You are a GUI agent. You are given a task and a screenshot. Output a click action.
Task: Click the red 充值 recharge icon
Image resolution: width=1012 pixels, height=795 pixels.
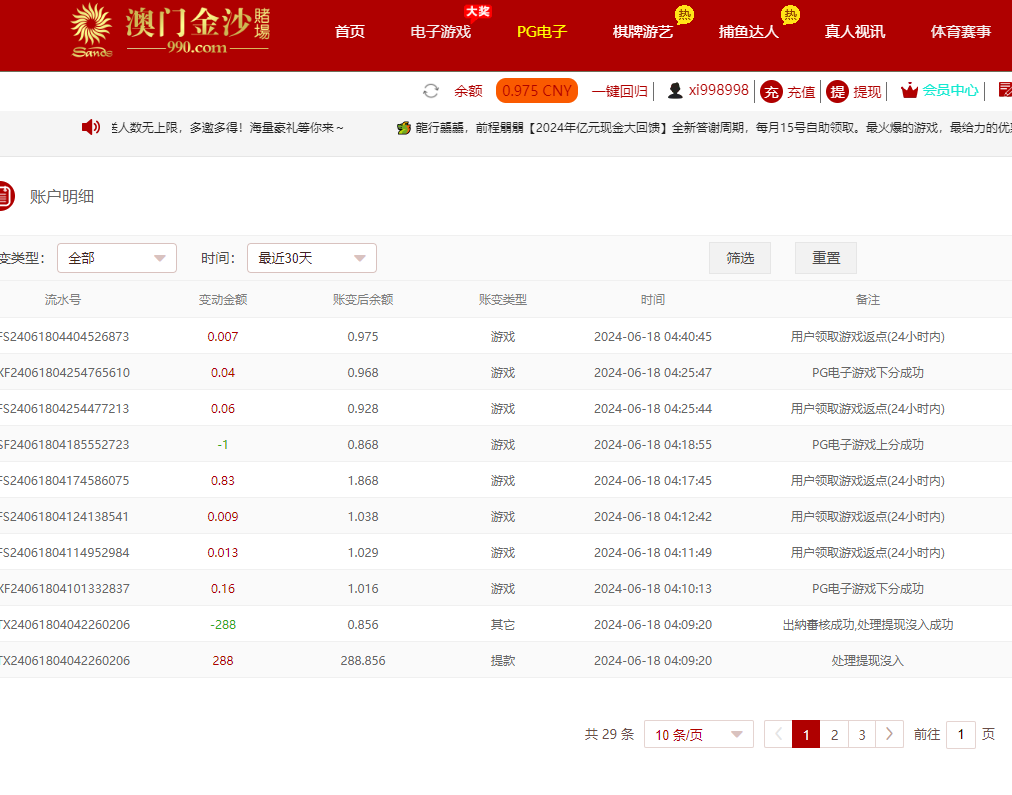[x=771, y=91]
